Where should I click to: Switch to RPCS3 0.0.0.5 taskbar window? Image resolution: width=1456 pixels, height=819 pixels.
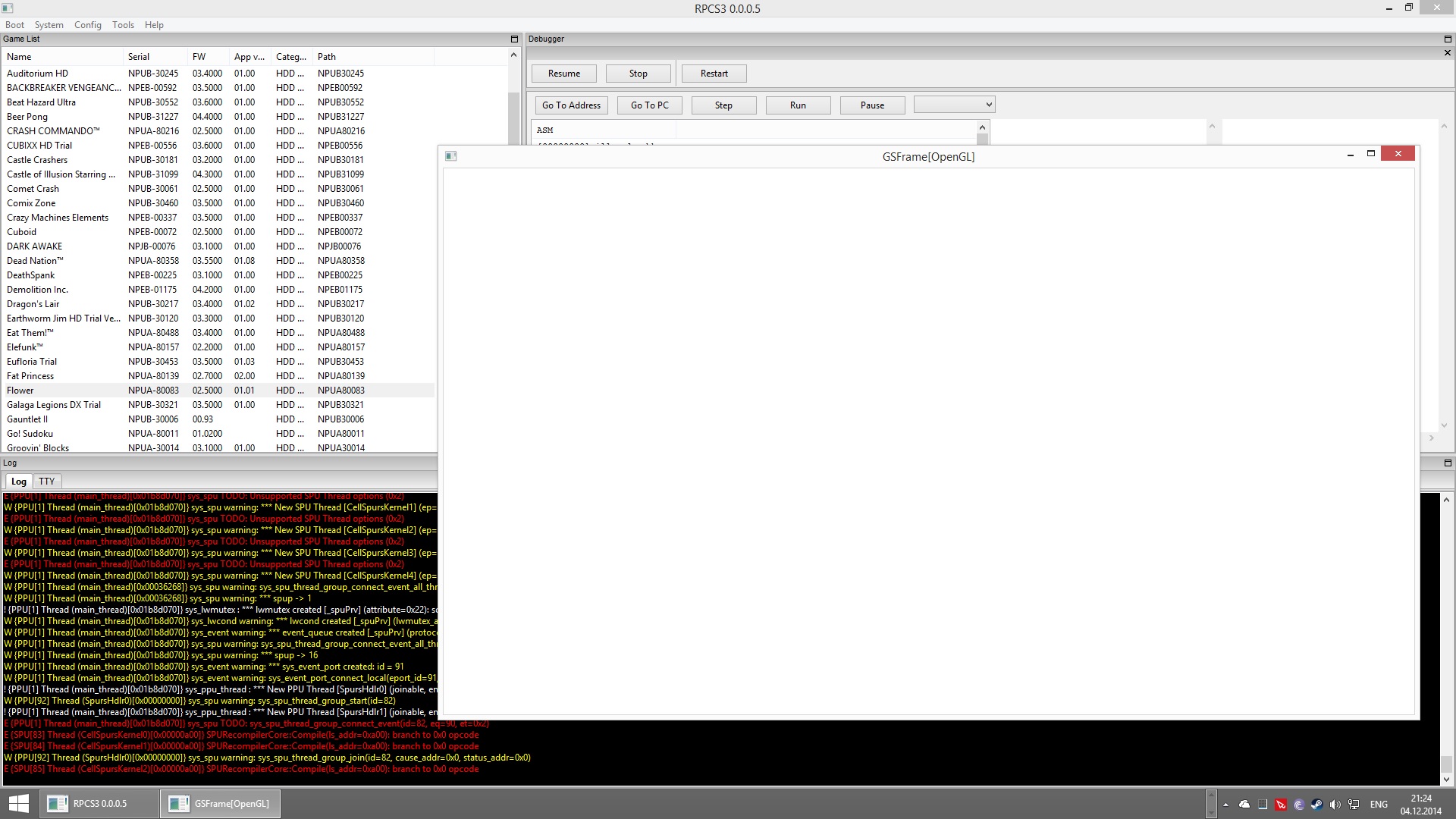pyautogui.click(x=99, y=804)
